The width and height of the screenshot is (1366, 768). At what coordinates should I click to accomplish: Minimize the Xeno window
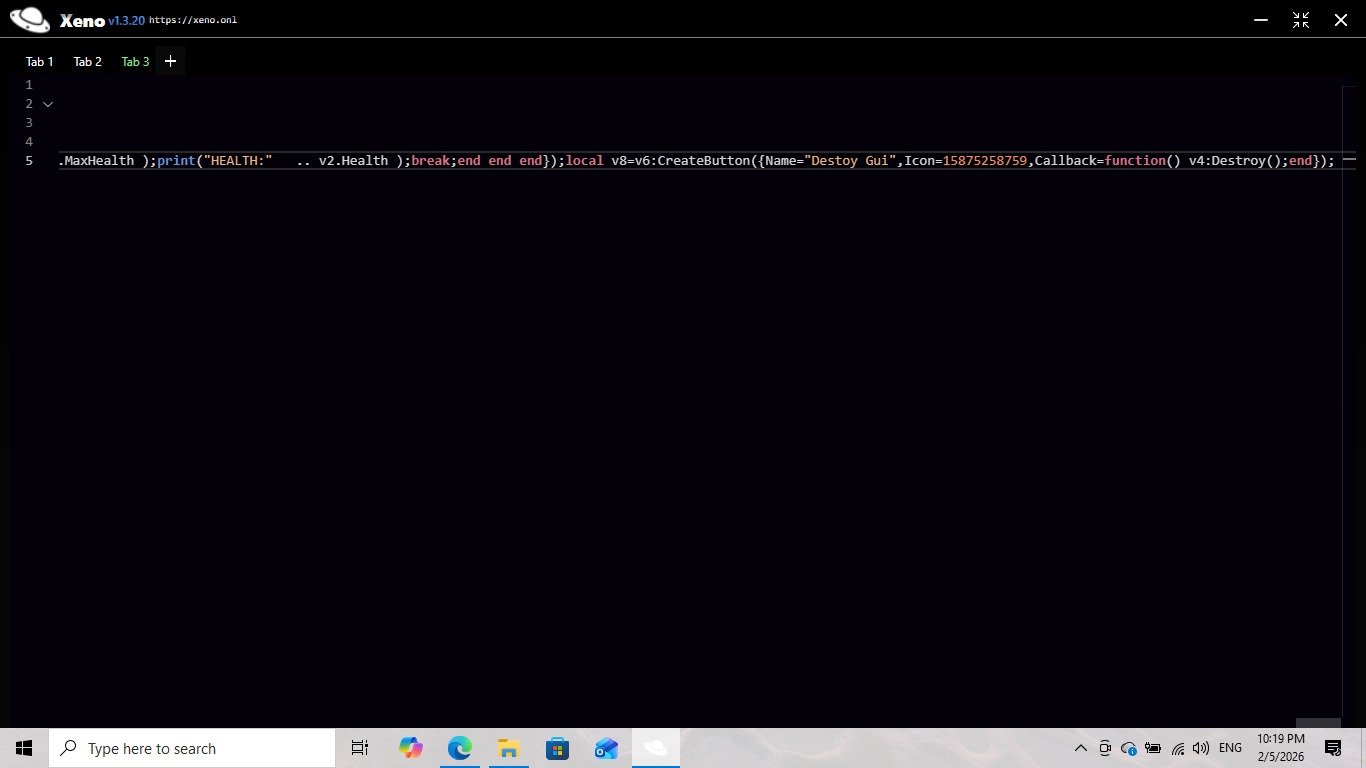[1261, 20]
